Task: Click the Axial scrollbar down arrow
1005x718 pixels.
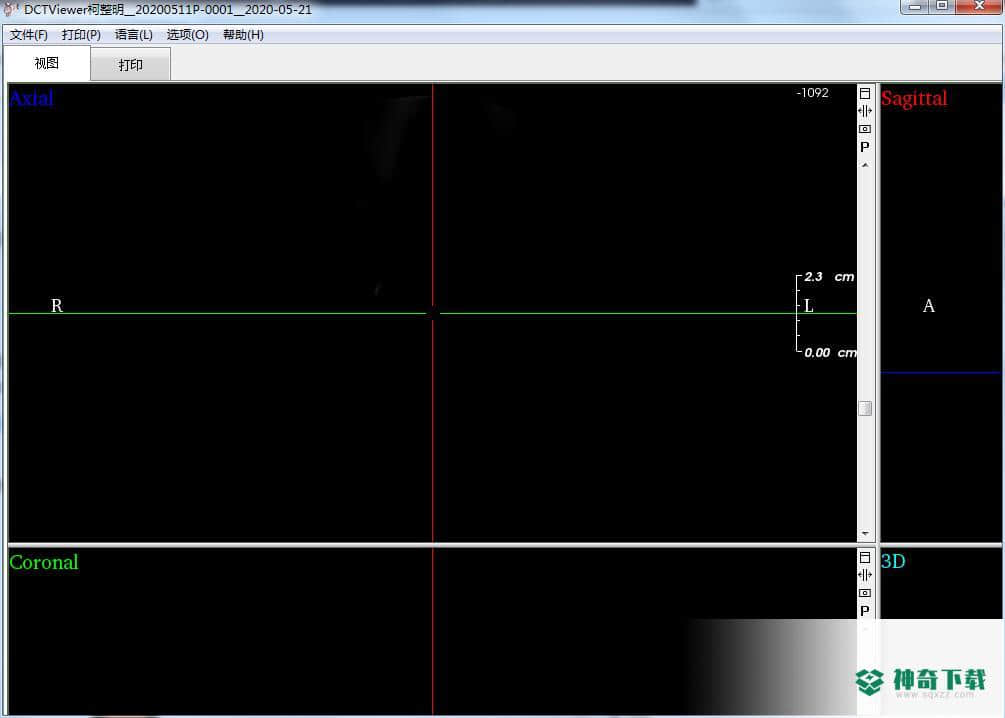Action: pyautogui.click(x=865, y=533)
